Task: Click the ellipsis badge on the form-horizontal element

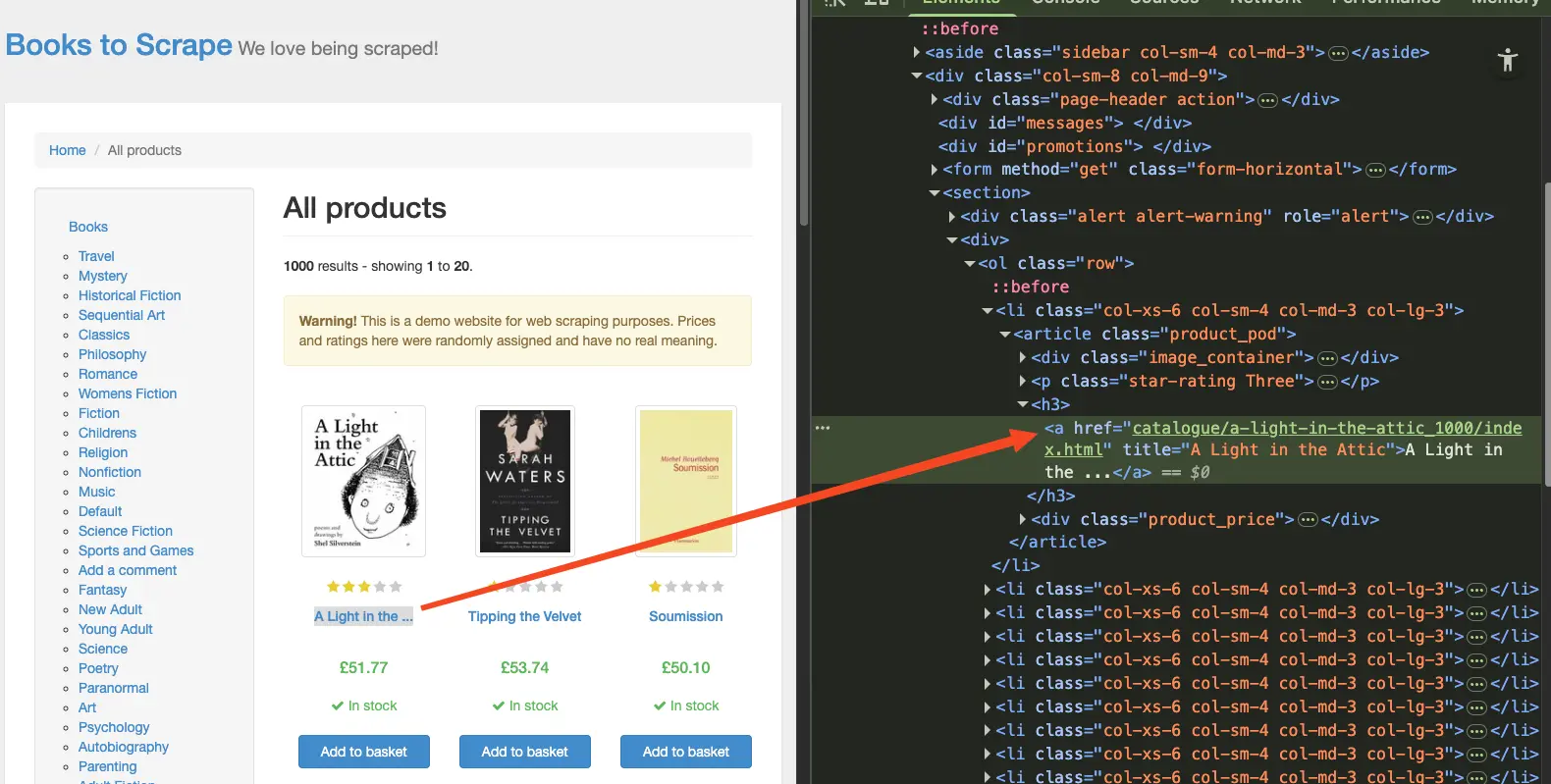Action: (x=1375, y=170)
